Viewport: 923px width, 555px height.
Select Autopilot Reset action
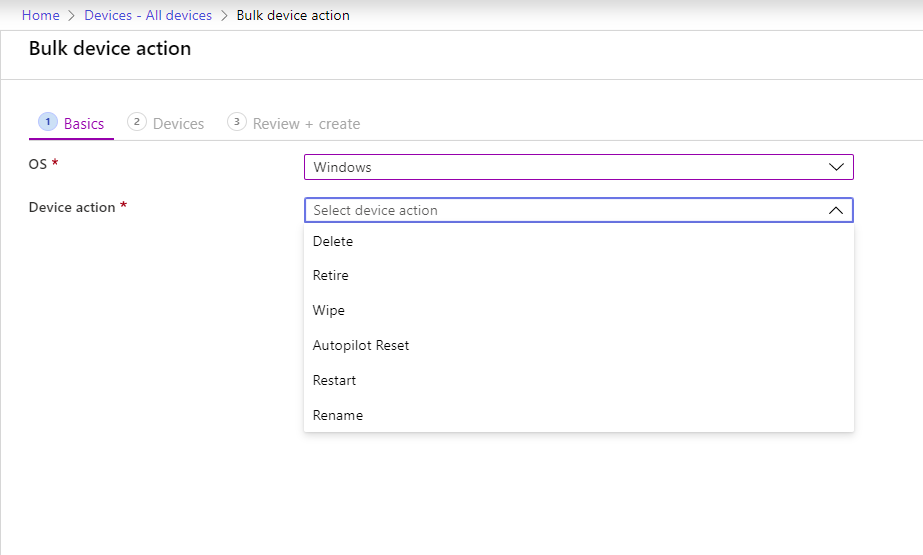[361, 346]
